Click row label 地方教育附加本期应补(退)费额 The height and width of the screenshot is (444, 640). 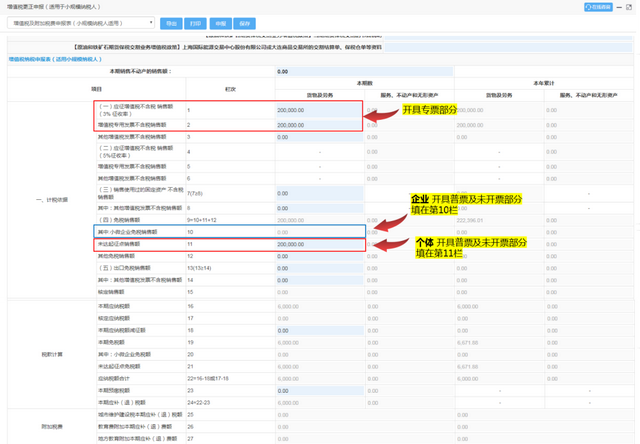tap(138, 439)
